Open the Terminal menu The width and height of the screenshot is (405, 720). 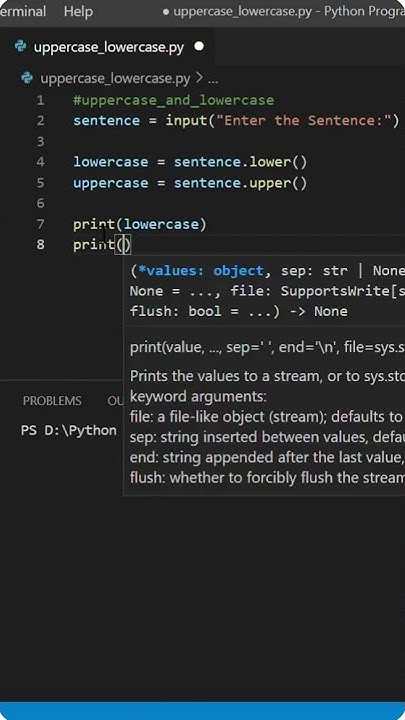pyautogui.click(x=22, y=11)
